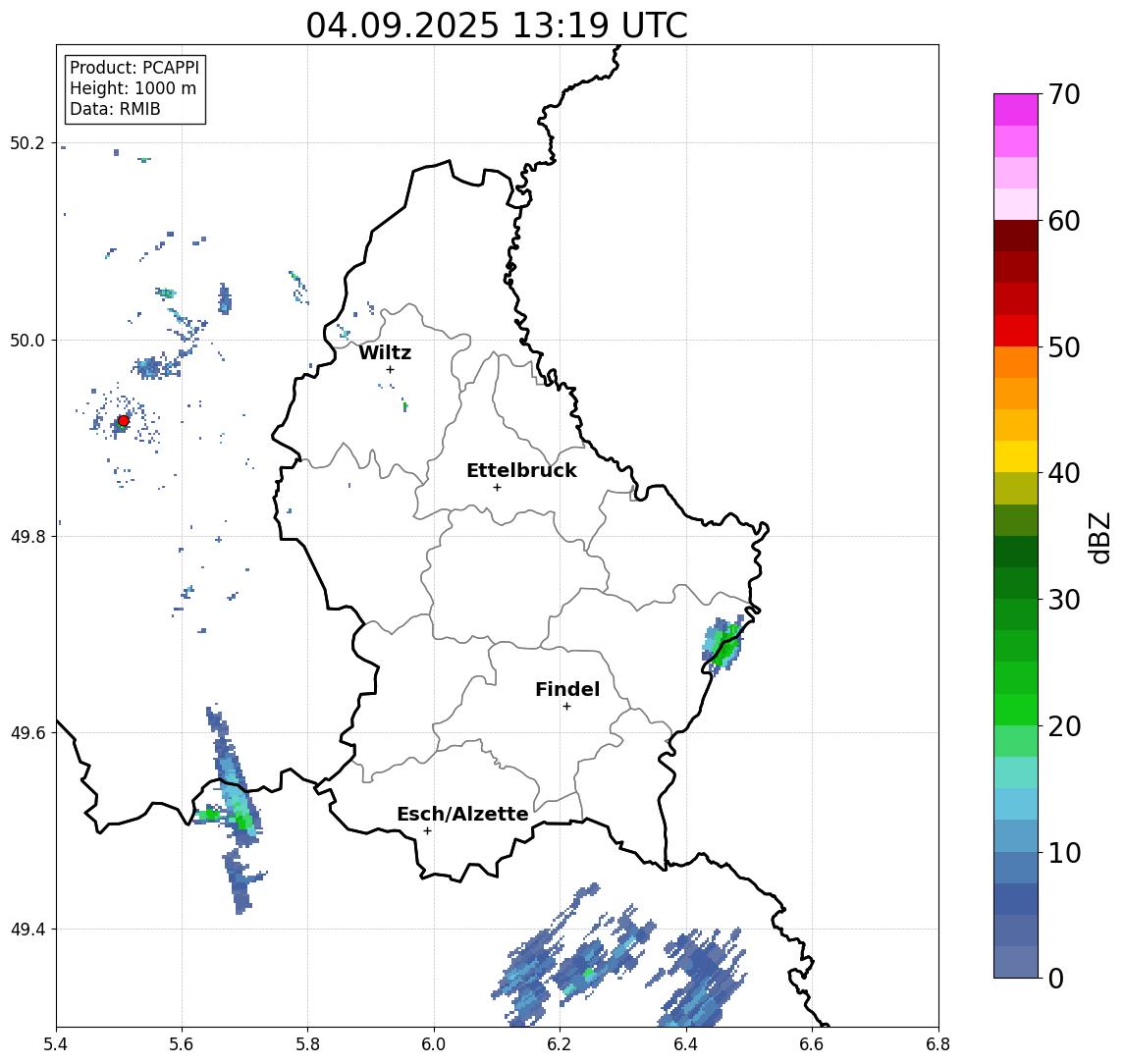Image resolution: width=1124 pixels, height=1064 pixels.
Task: Click the longitude tick label 6.4
Action: point(687,1044)
